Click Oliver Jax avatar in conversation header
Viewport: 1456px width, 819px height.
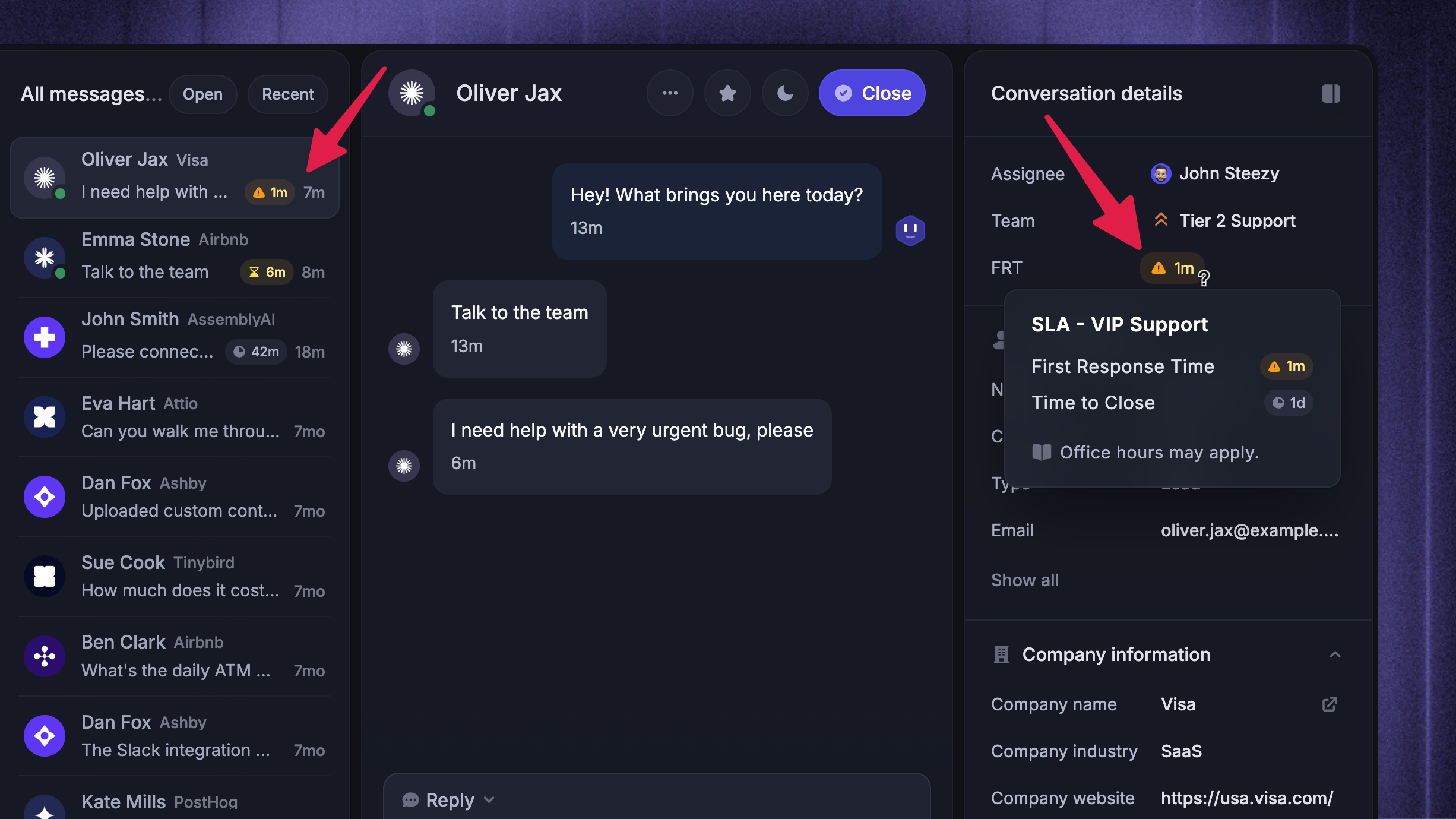pyautogui.click(x=412, y=93)
